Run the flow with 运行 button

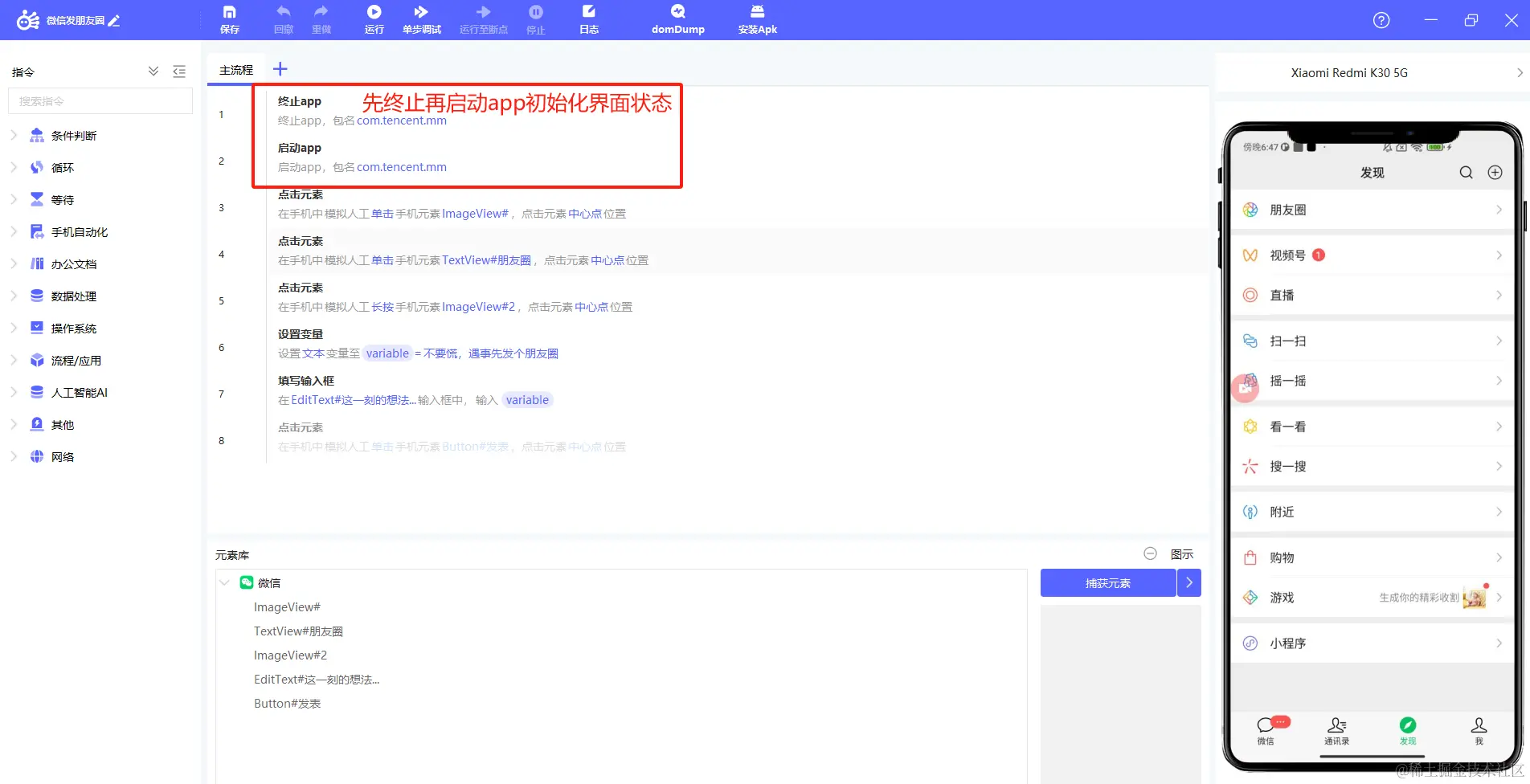[x=374, y=19]
